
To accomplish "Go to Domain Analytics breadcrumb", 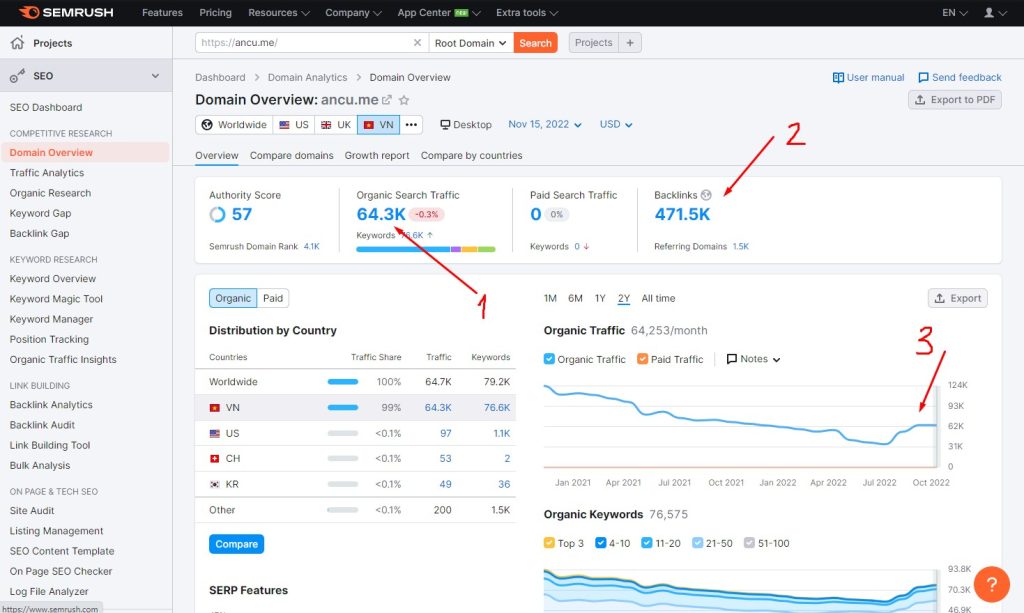I will 308,78.
